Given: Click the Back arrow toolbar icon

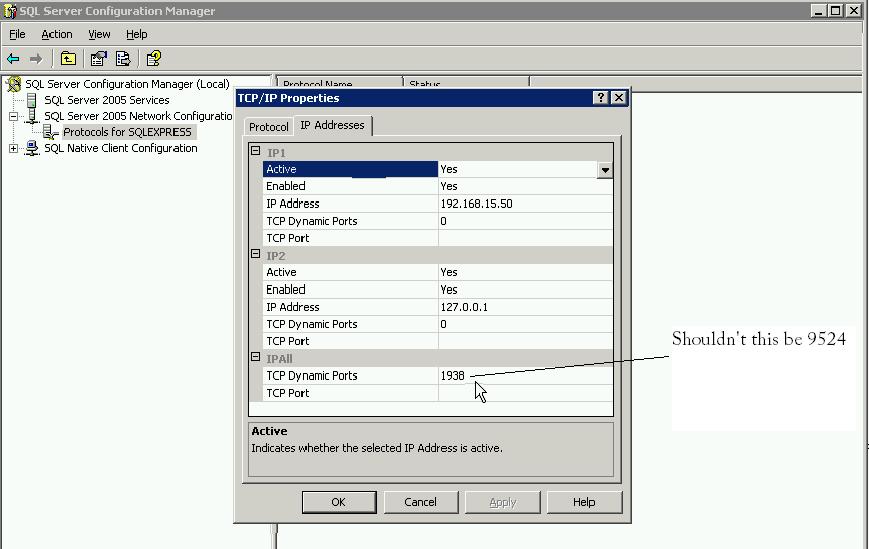Looking at the screenshot, I should point(13,59).
